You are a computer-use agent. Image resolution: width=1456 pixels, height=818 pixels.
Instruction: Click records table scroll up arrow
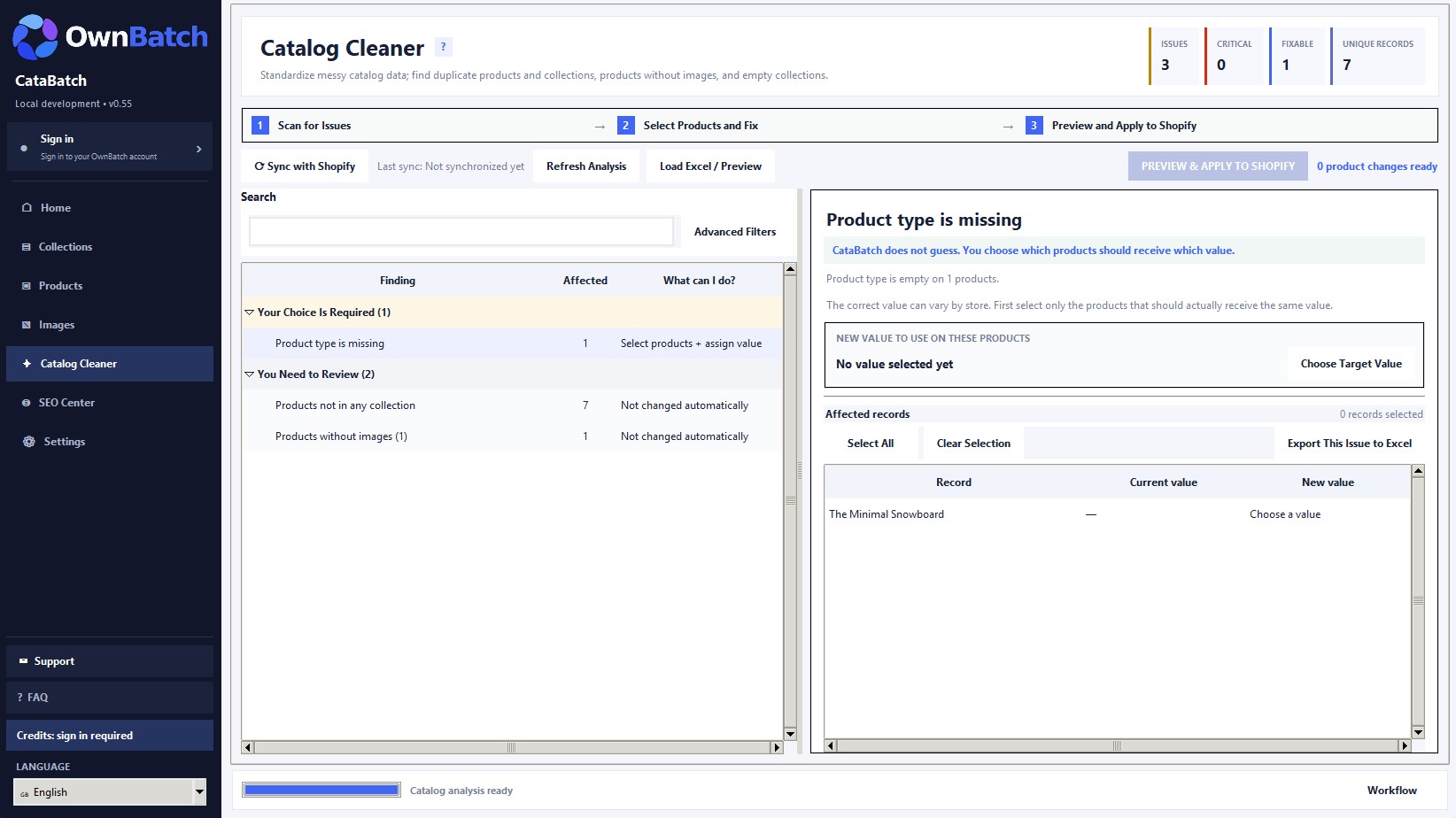1418,471
